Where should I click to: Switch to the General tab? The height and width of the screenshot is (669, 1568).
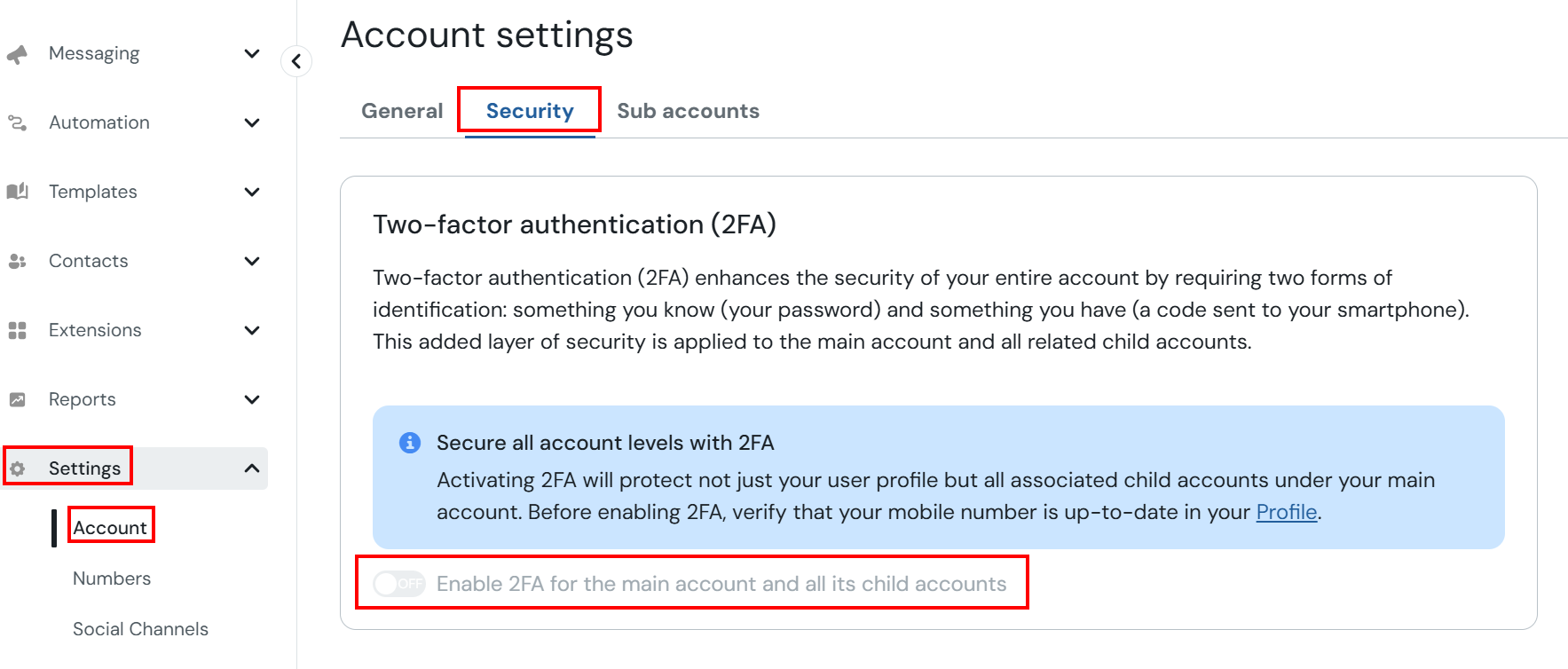[402, 111]
